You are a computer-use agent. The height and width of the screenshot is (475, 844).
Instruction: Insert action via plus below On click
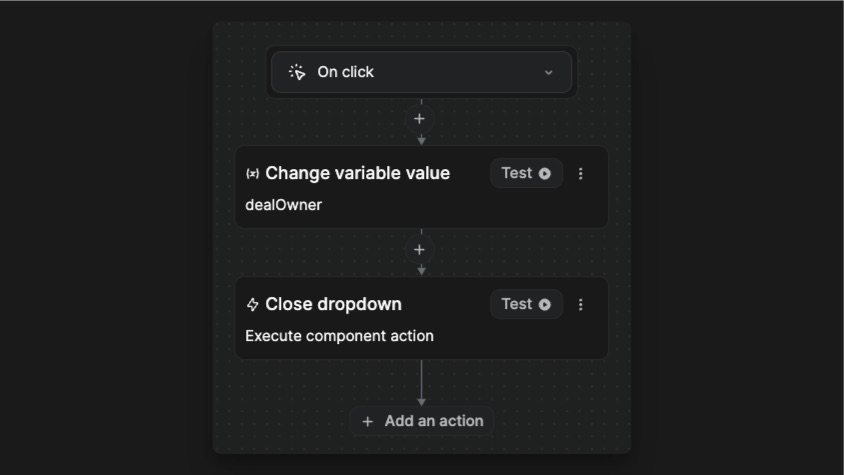click(x=420, y=118)
